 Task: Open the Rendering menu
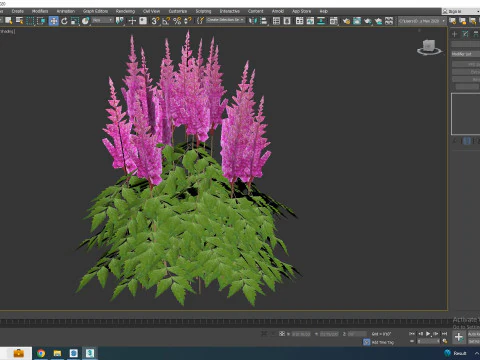(x=125, y=11)
